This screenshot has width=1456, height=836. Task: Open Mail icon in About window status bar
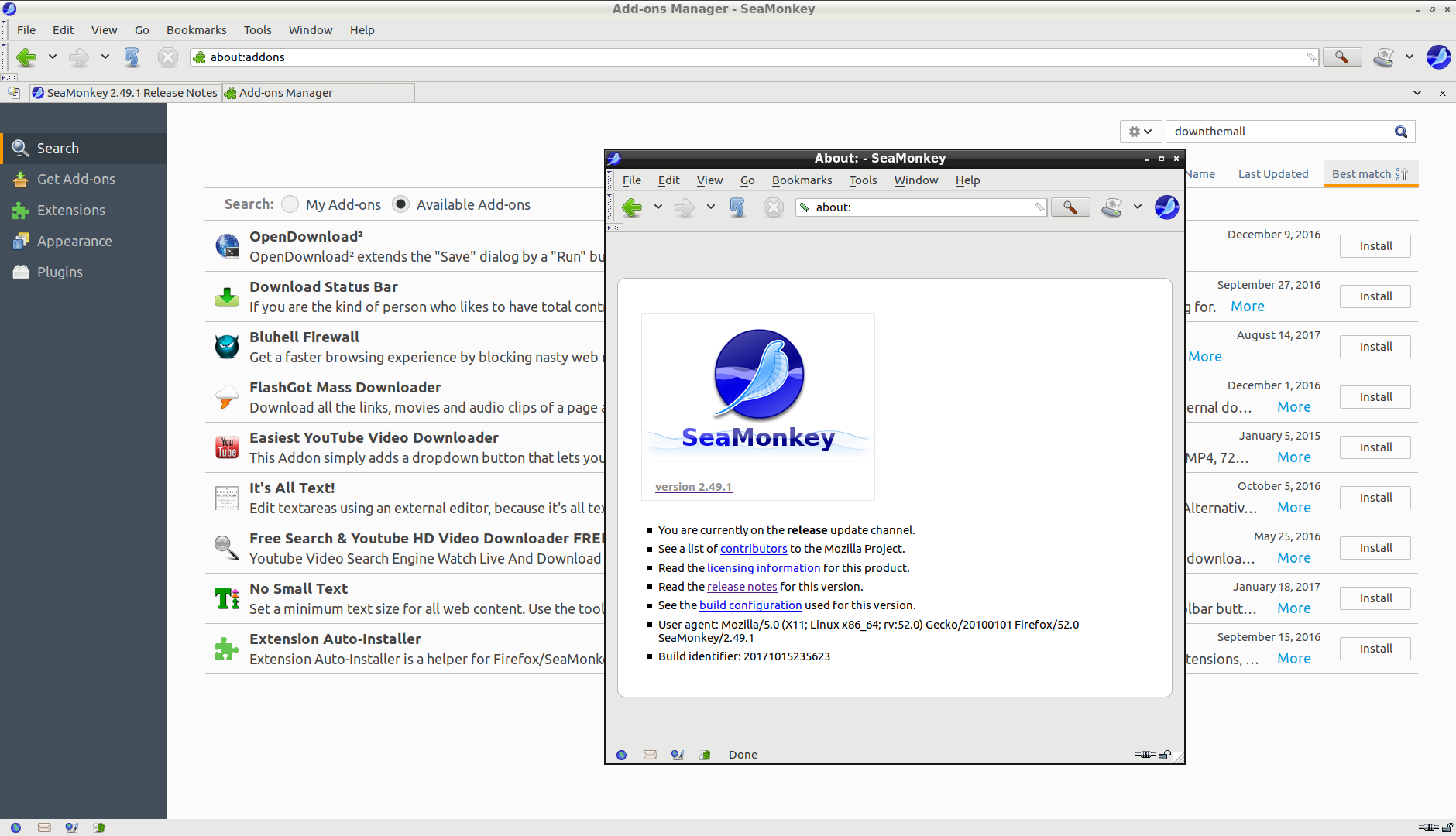click(650, 755)
